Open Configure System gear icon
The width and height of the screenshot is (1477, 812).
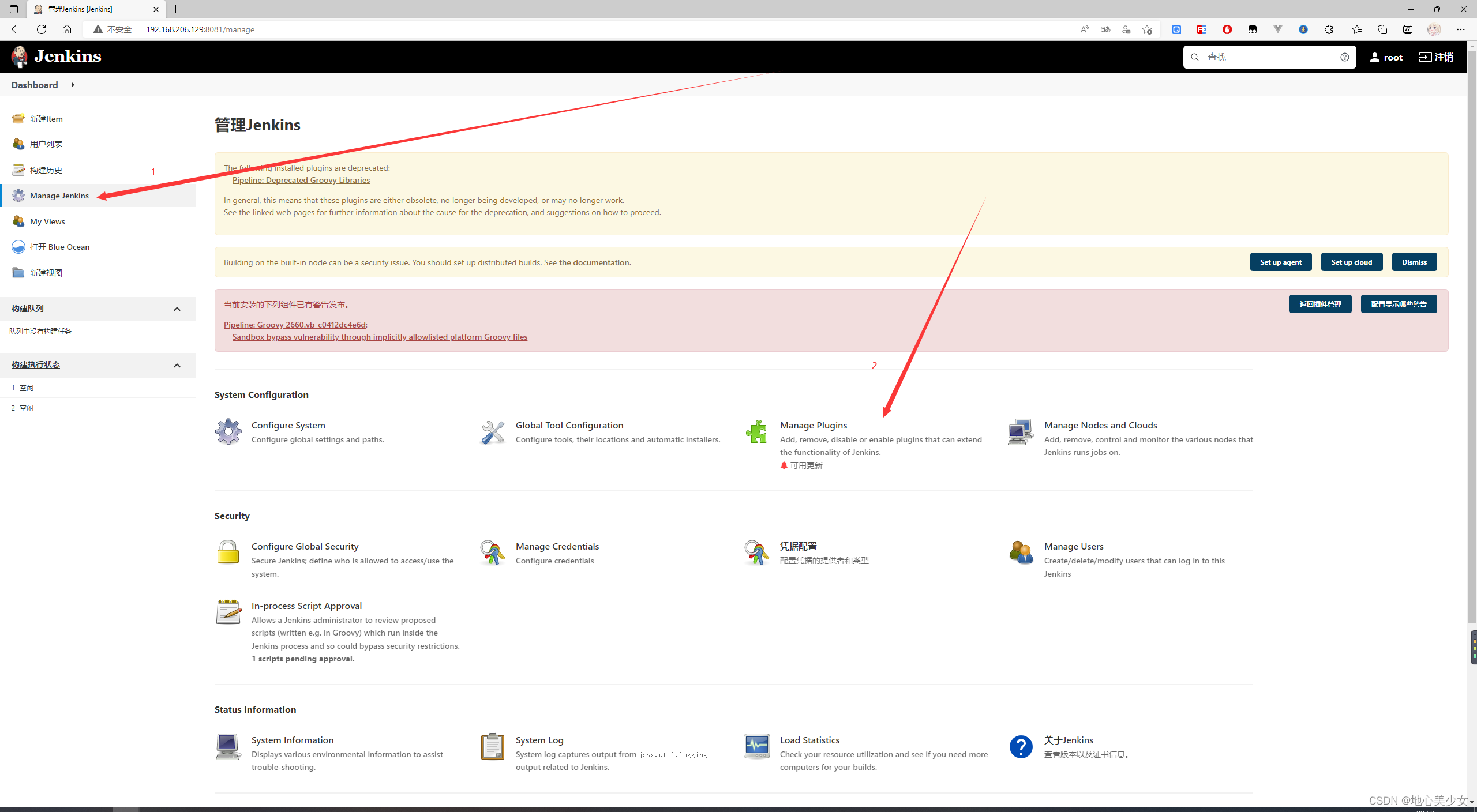pyautogui.click(x=228, y=431)
